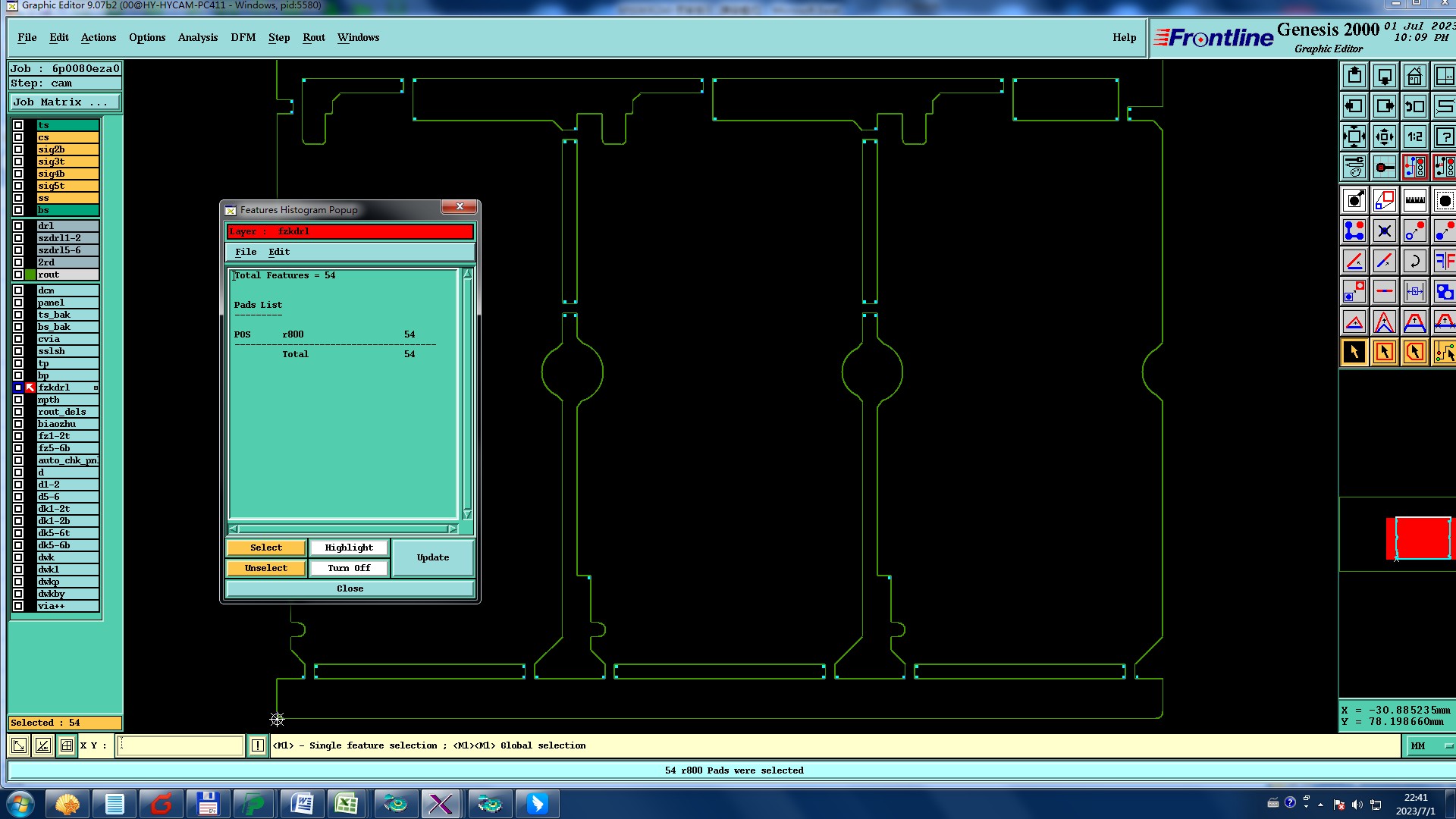Click the Windows Start orb
Screen dimensions: 1456x819
[20, 804]
